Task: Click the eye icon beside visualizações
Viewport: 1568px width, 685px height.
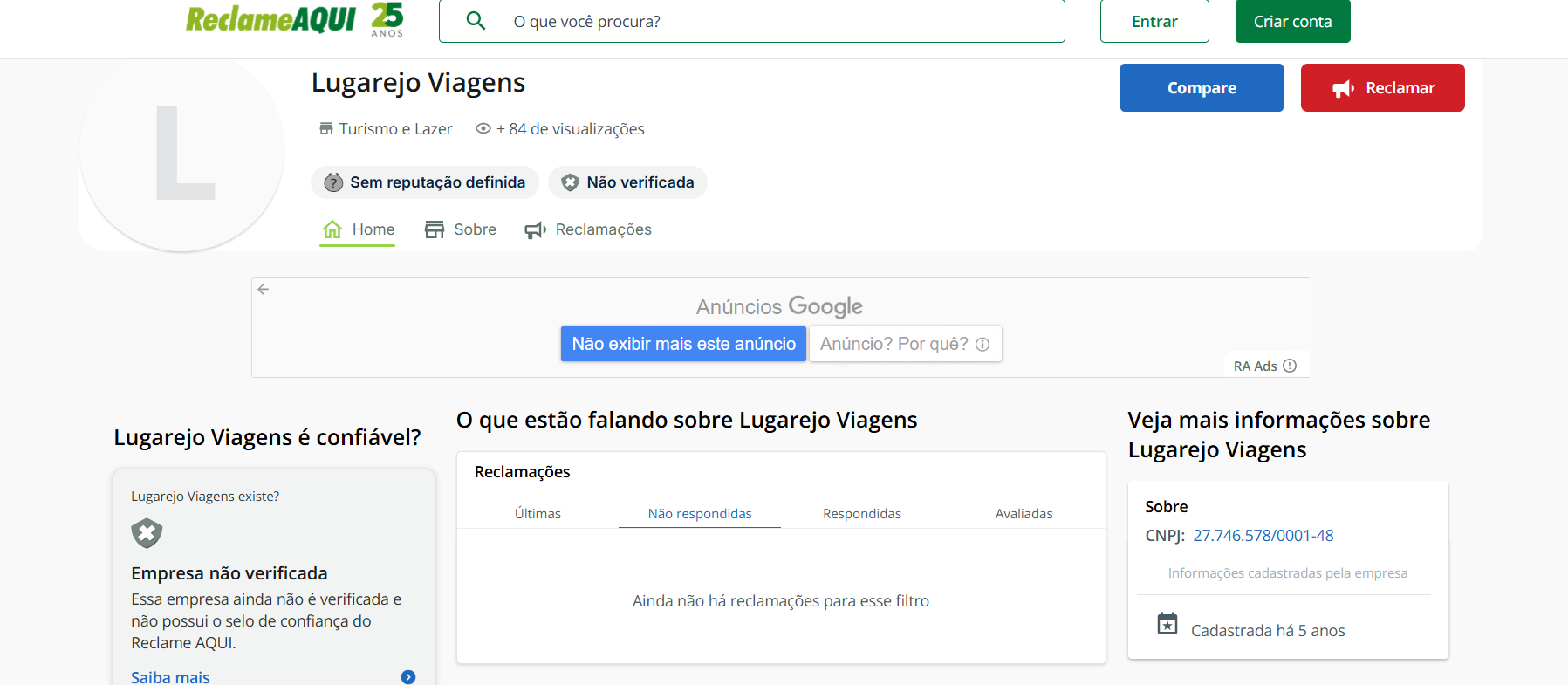Action: click(483, 128)
